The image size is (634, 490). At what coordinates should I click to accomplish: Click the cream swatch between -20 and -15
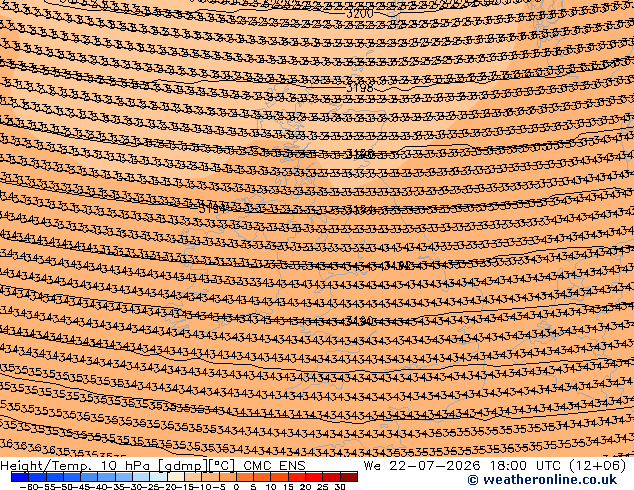click(x=176, y=477)
